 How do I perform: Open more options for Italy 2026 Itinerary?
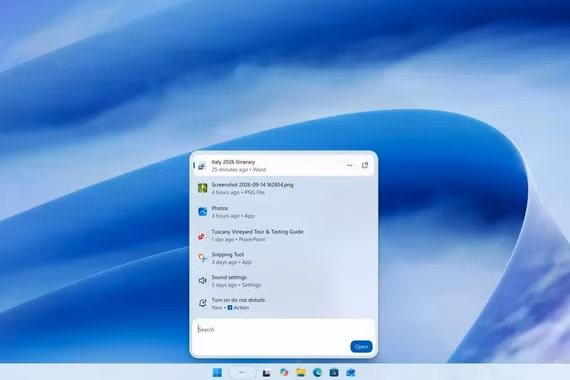click(349, 165)
